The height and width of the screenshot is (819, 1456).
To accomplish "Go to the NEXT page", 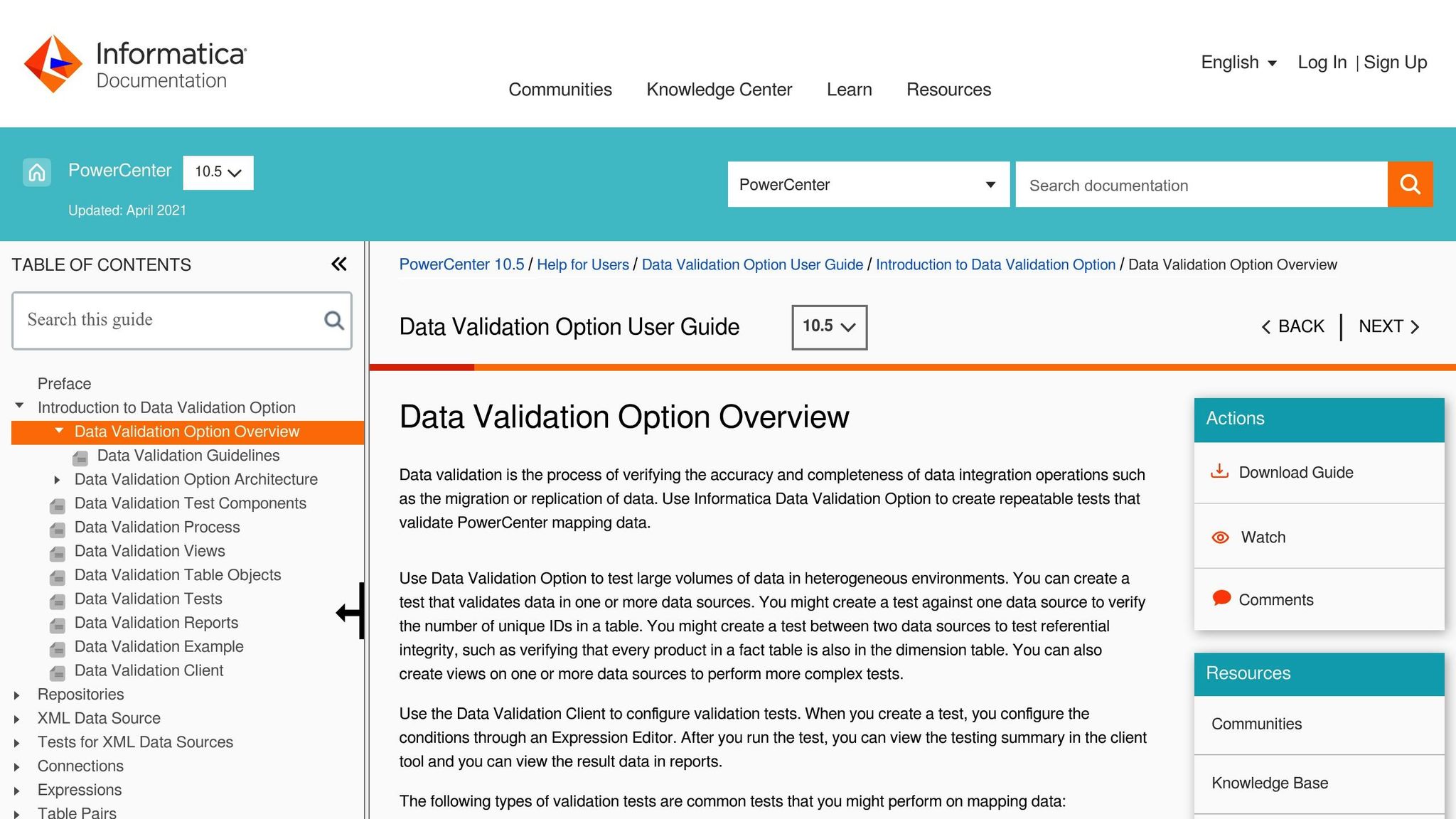I will point(1388,327).
